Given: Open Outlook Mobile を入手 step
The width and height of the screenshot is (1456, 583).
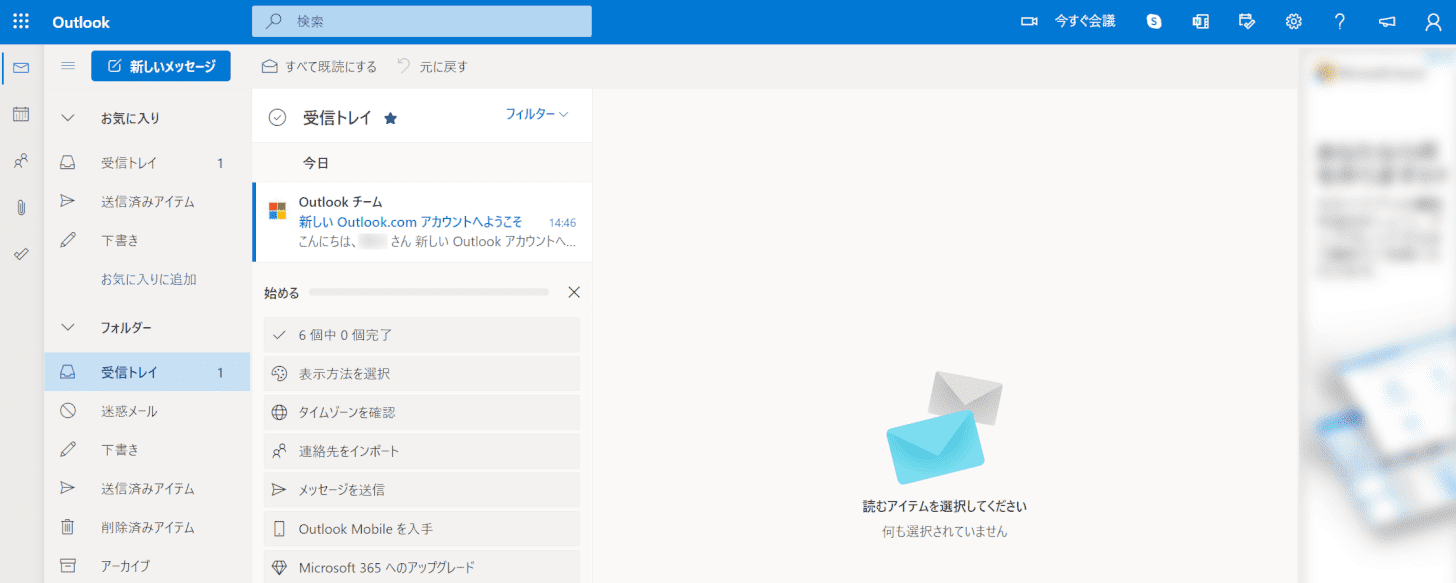Looking at the screenshot, I should pyautogui.click(x=422, y=529).
